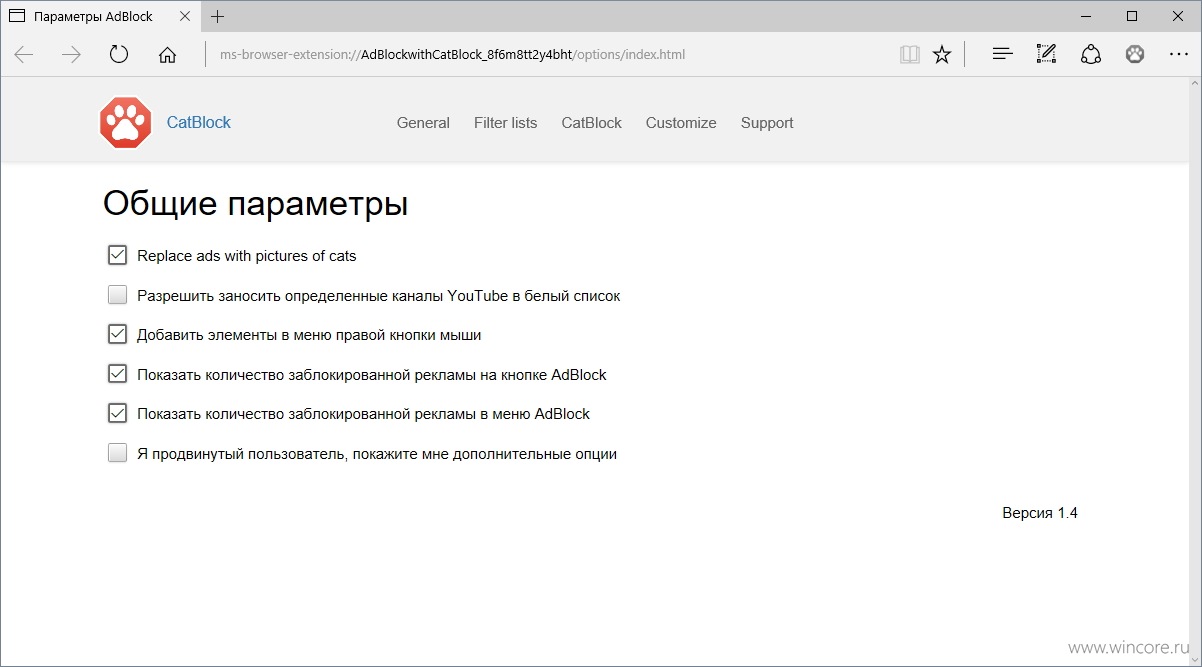
Task: Enable whitelisting YouTube channels checkbox
Action: click(118, 295)
